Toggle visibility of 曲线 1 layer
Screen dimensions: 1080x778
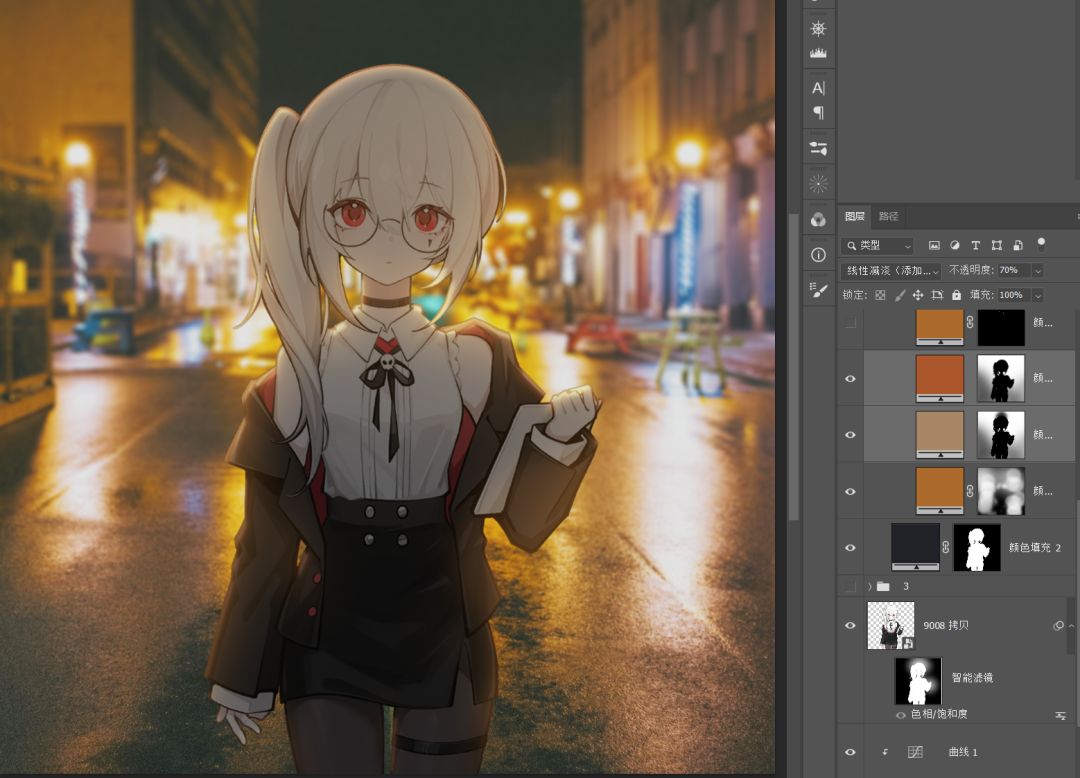pyautogui.click(x=850, y=752)
